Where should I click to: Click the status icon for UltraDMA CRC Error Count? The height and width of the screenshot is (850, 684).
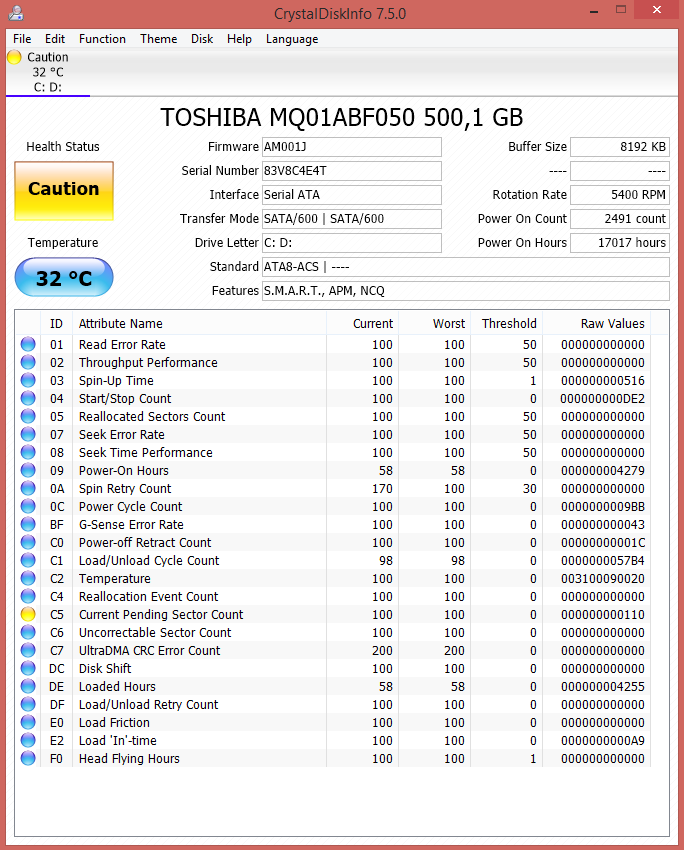pos(28,650)
